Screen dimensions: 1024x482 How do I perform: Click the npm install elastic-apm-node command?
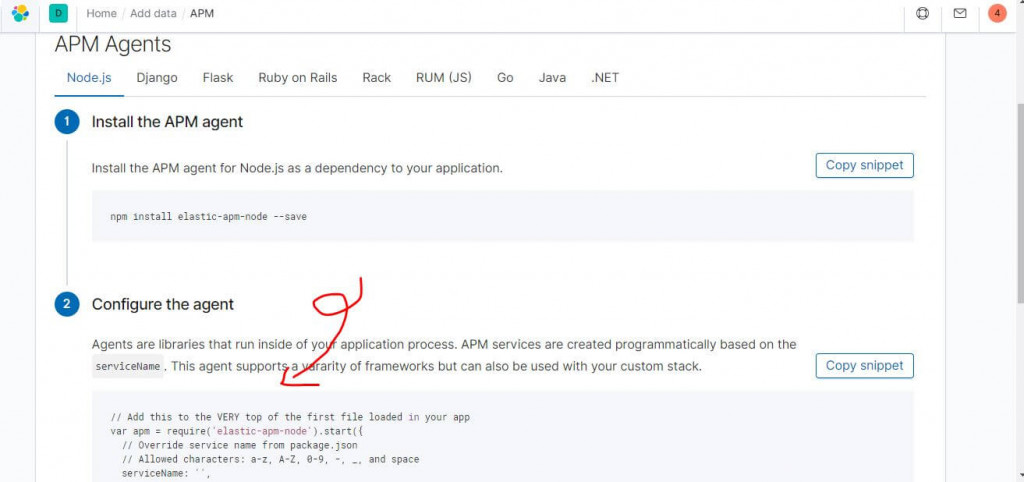click(x=208, y=216)
